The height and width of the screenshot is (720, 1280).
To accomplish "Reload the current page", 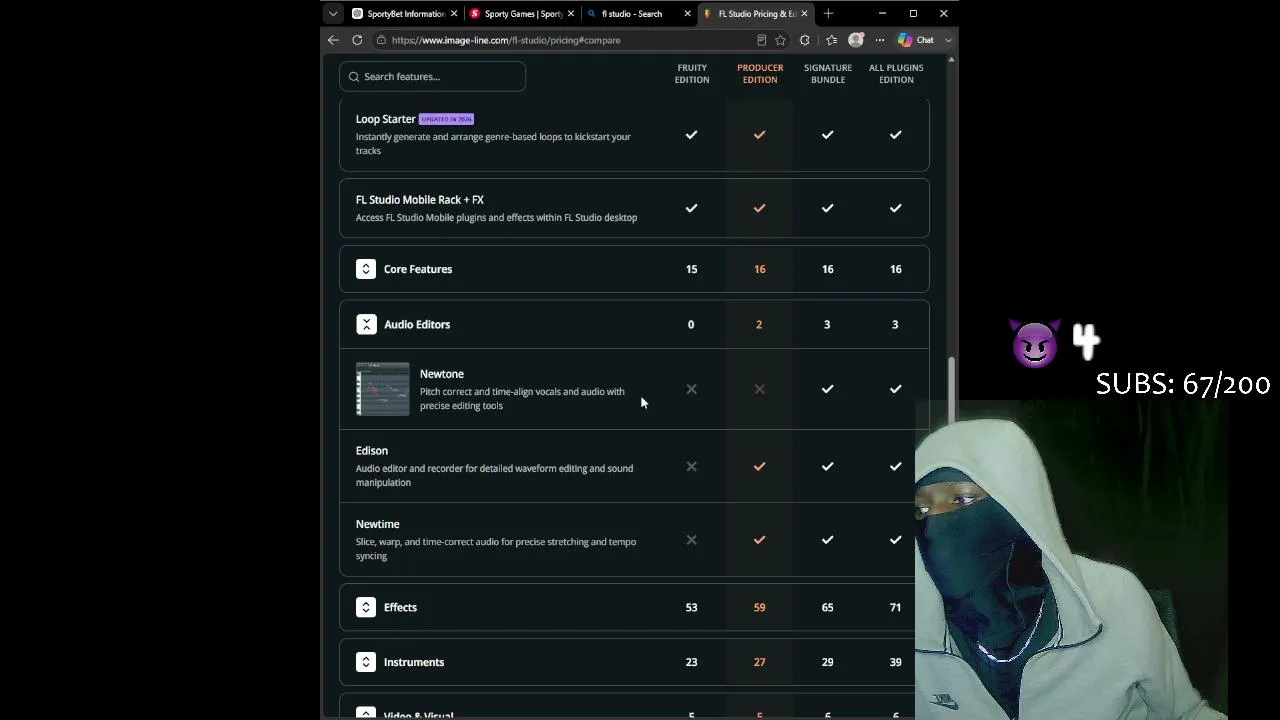I will pyautogui.click(x=357, y=40).
